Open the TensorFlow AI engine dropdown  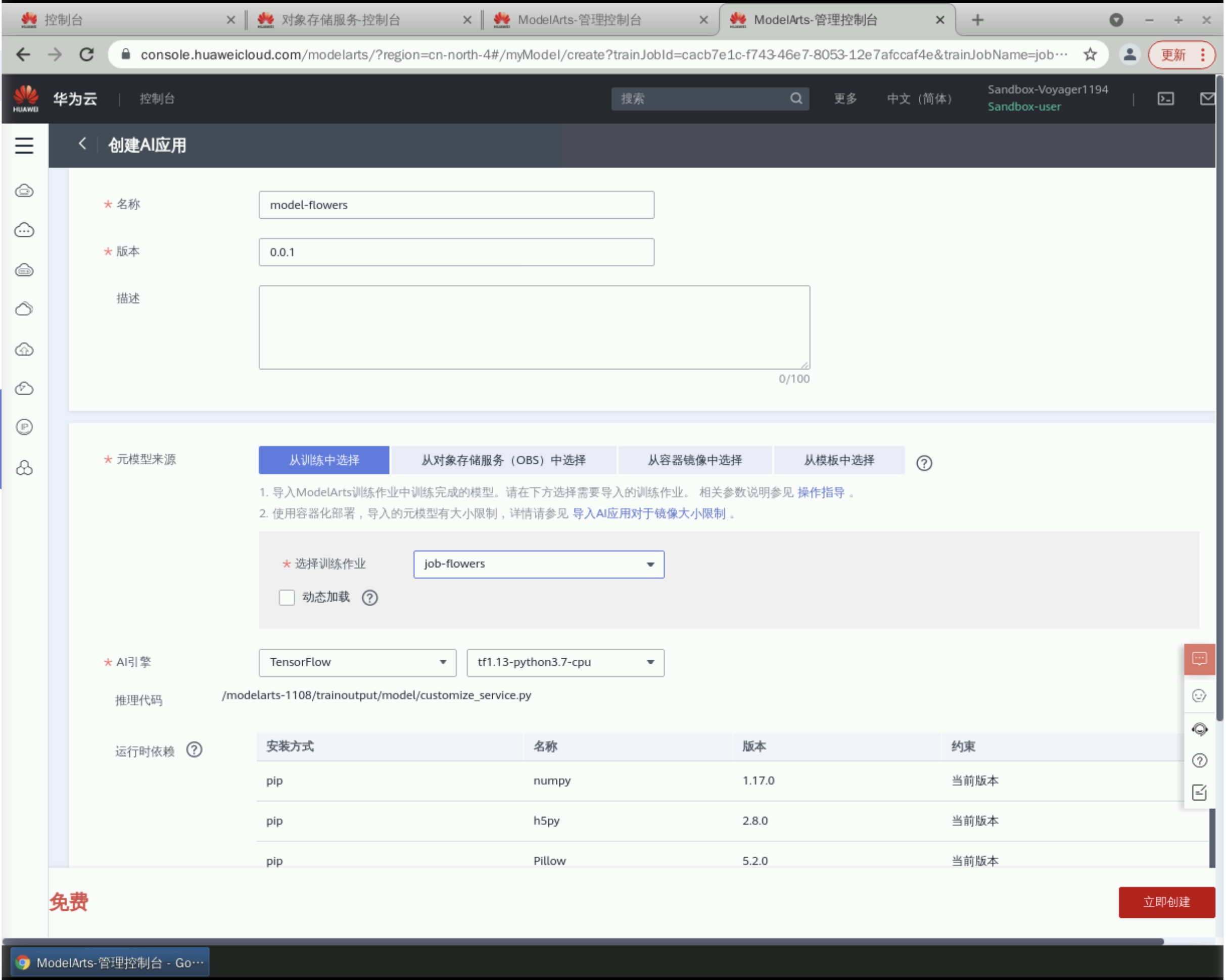point(357,662)
